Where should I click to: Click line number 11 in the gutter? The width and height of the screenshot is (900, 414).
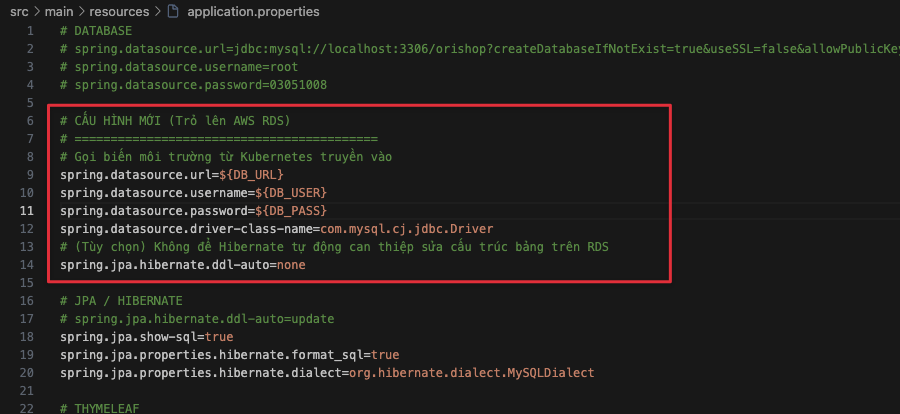coord(27,211)
